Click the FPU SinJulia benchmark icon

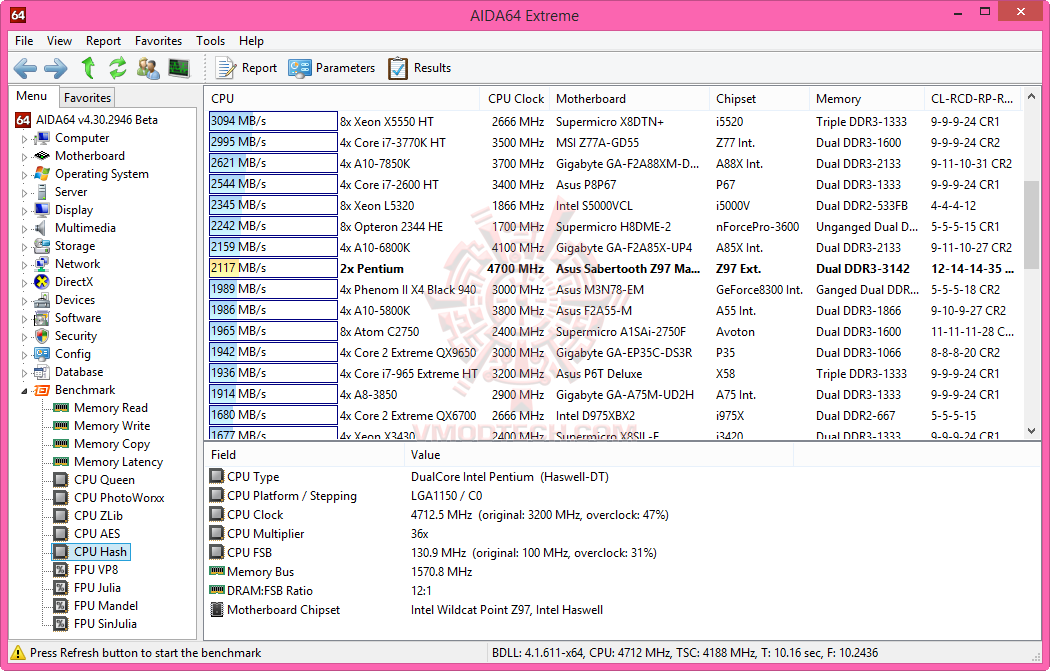(61, 624)
